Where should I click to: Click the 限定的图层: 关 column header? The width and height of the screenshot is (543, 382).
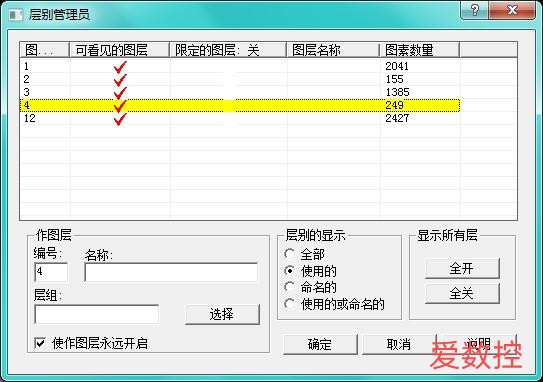click(228, 50)
